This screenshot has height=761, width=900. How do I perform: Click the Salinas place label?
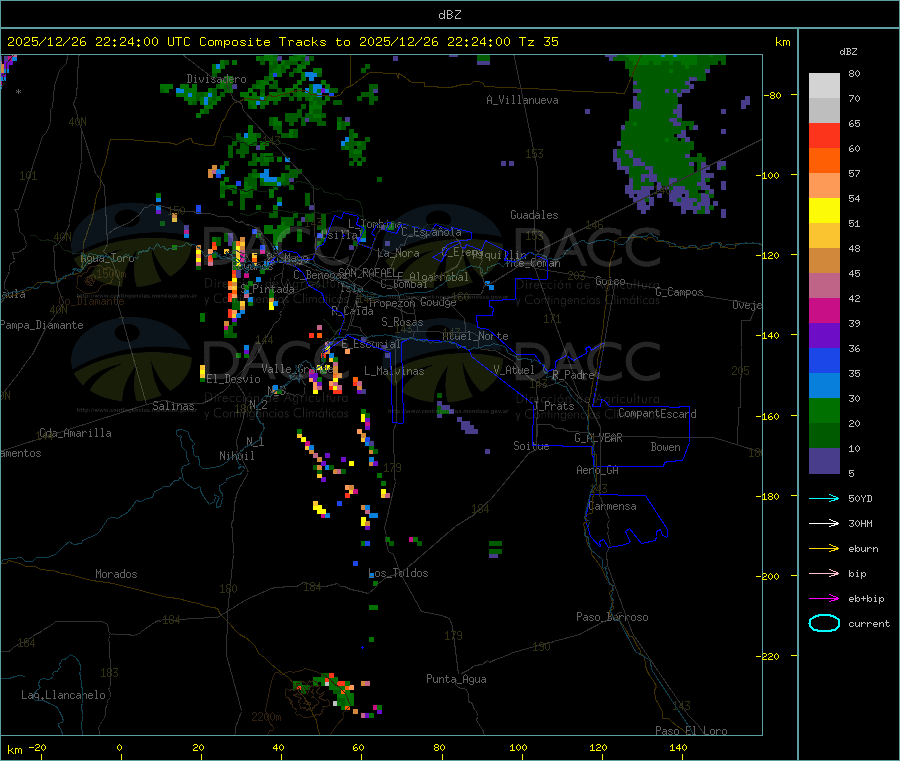[x=173, y=406]
